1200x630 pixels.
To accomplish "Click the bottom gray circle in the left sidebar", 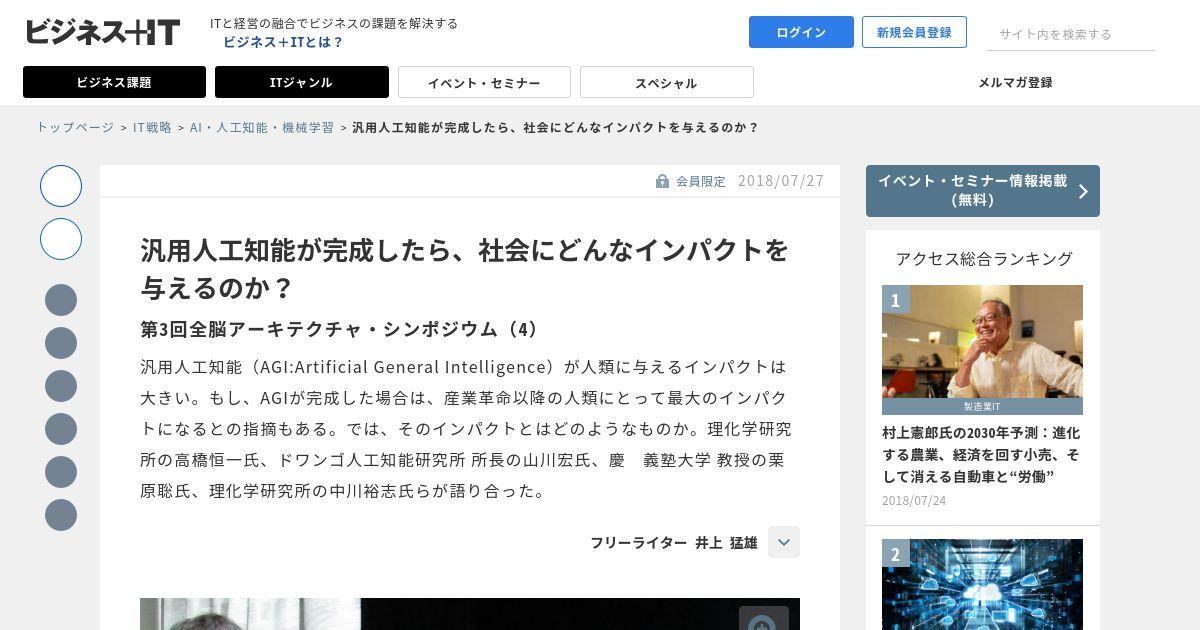I will [61, 515].
